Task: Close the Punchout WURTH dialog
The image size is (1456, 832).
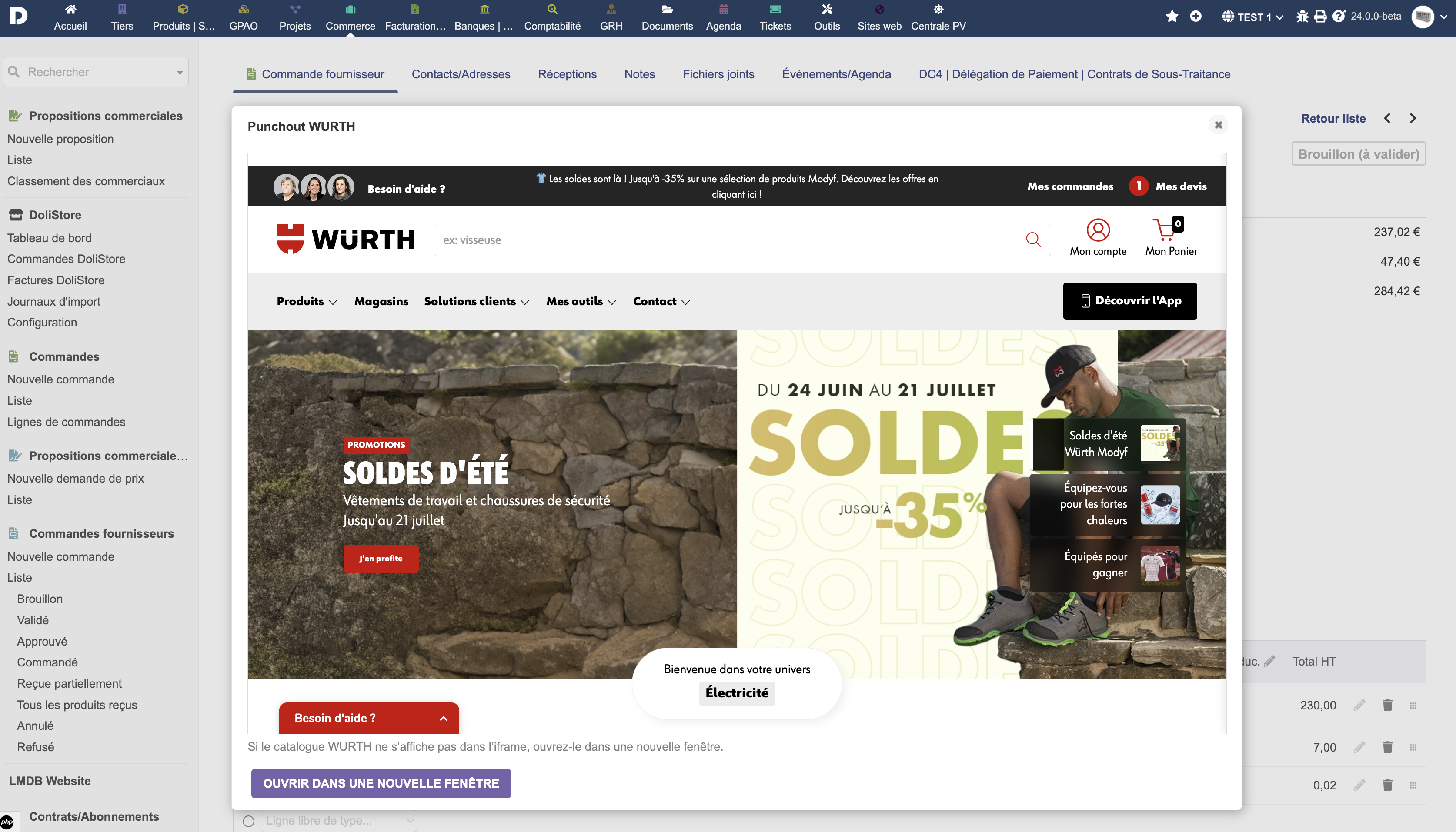Action: [1218, 125]
